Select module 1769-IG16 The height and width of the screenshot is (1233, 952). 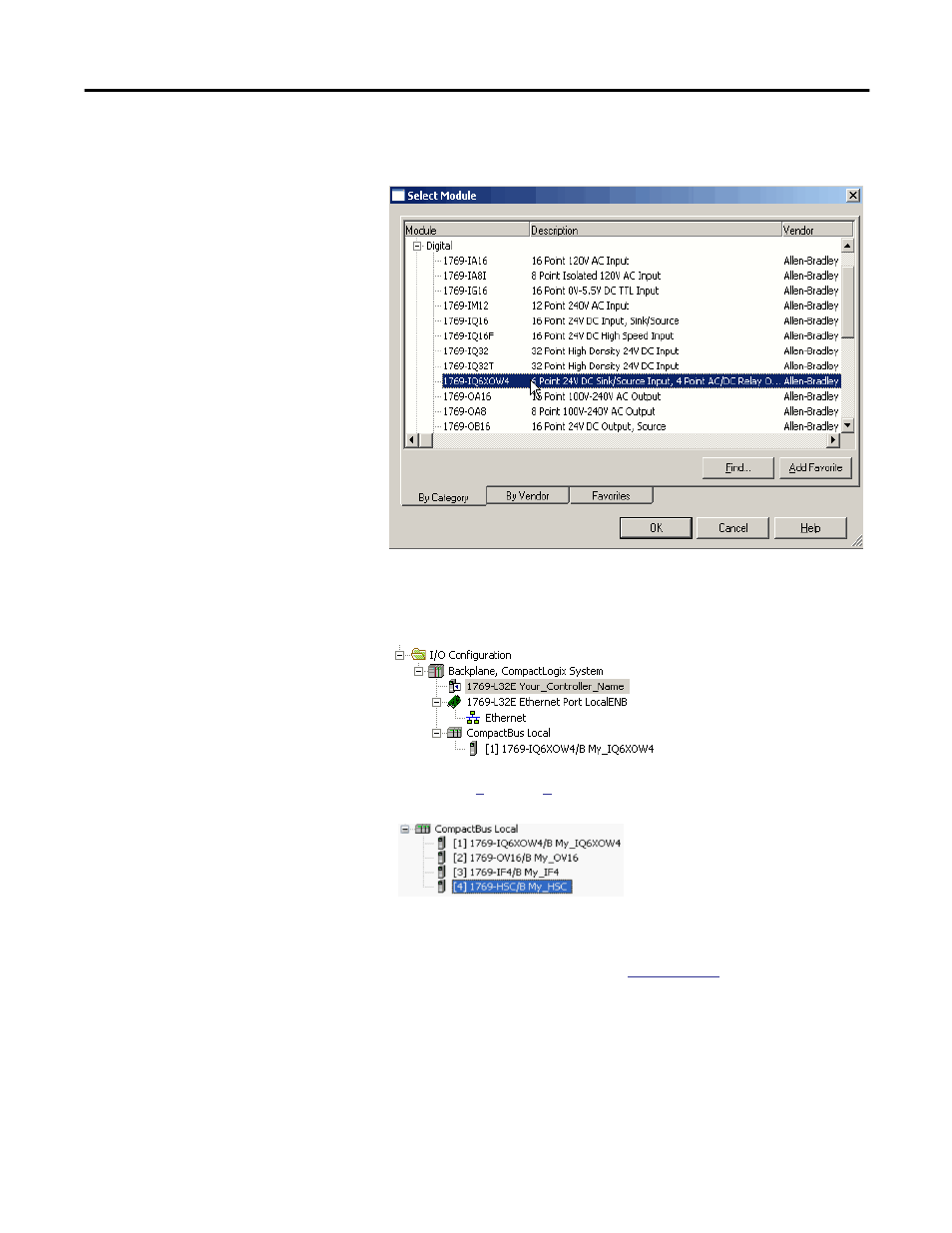(x=465, y=291)
